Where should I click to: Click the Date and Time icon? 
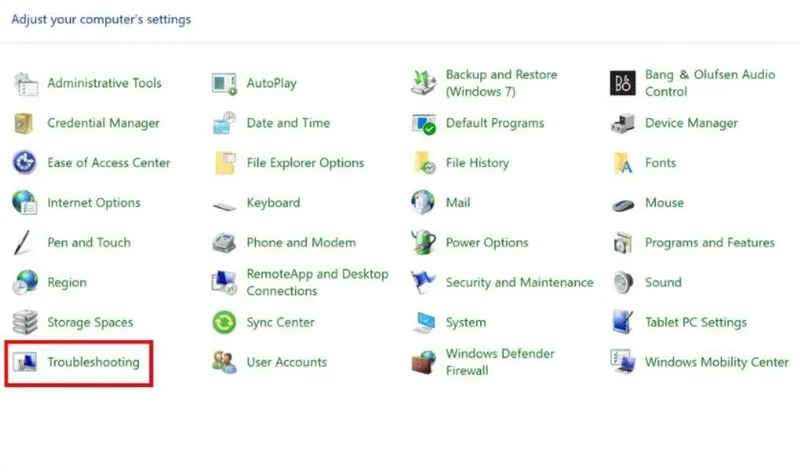tap(224, 123)
